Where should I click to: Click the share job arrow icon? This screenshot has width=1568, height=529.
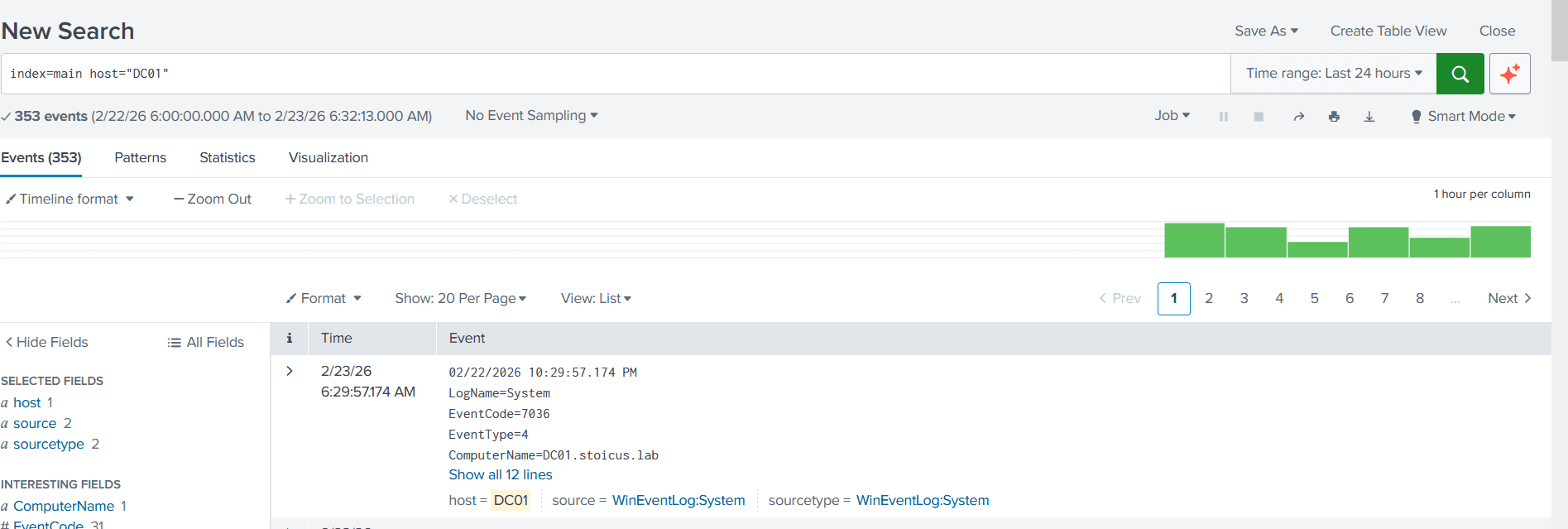tap(1298, 117)
